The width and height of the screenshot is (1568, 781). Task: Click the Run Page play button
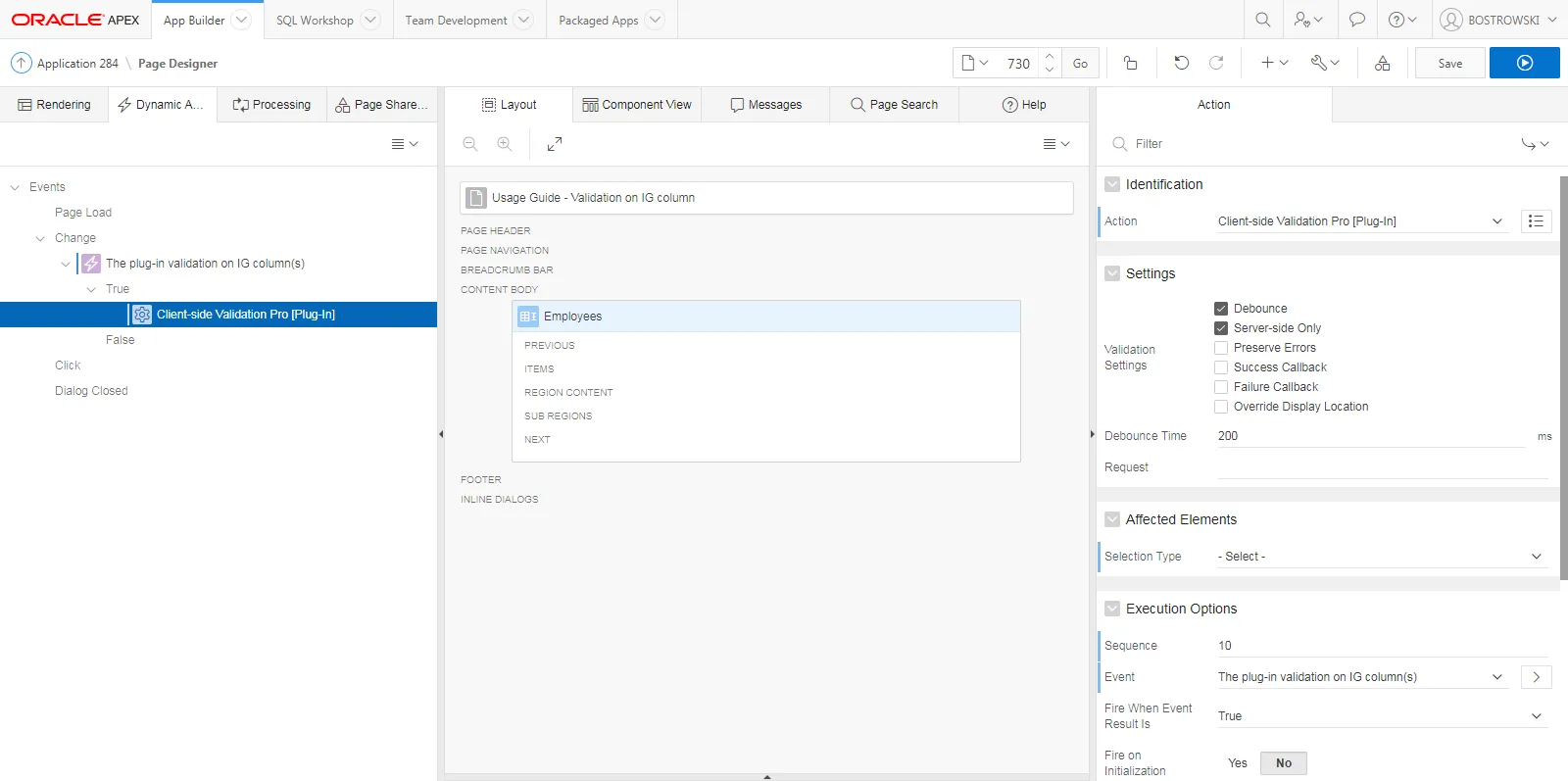1524,63
